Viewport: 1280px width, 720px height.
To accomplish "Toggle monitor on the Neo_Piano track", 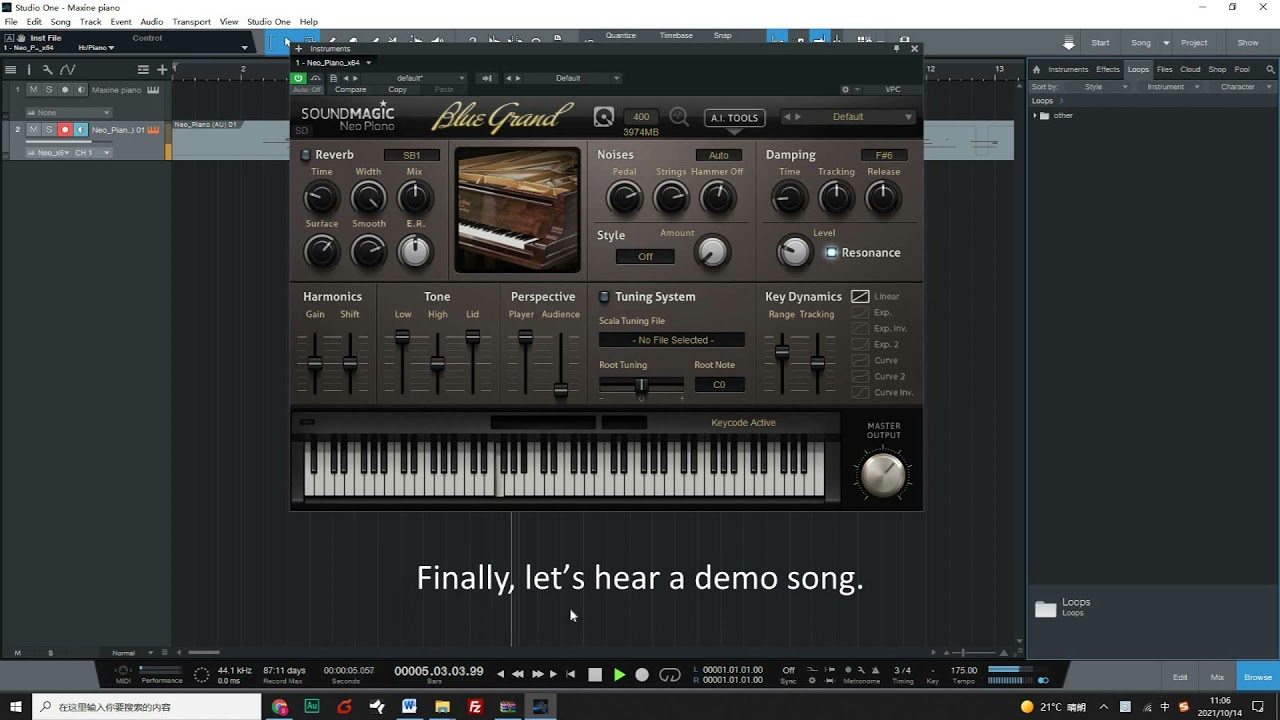I will 81,130.
